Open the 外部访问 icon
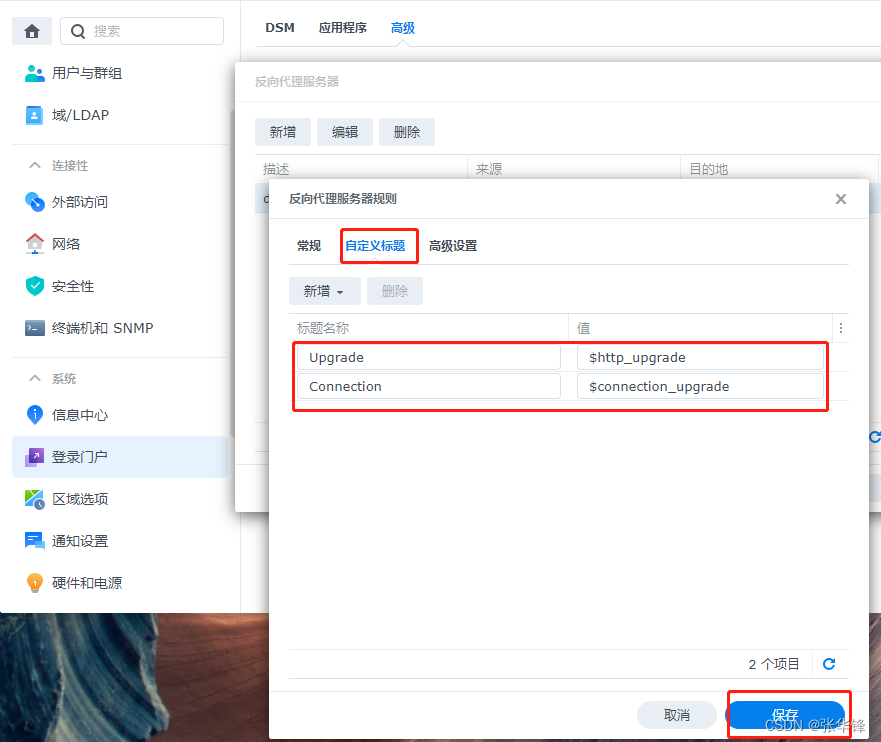Screen dimensions: 881x742 tap(35, 202)
